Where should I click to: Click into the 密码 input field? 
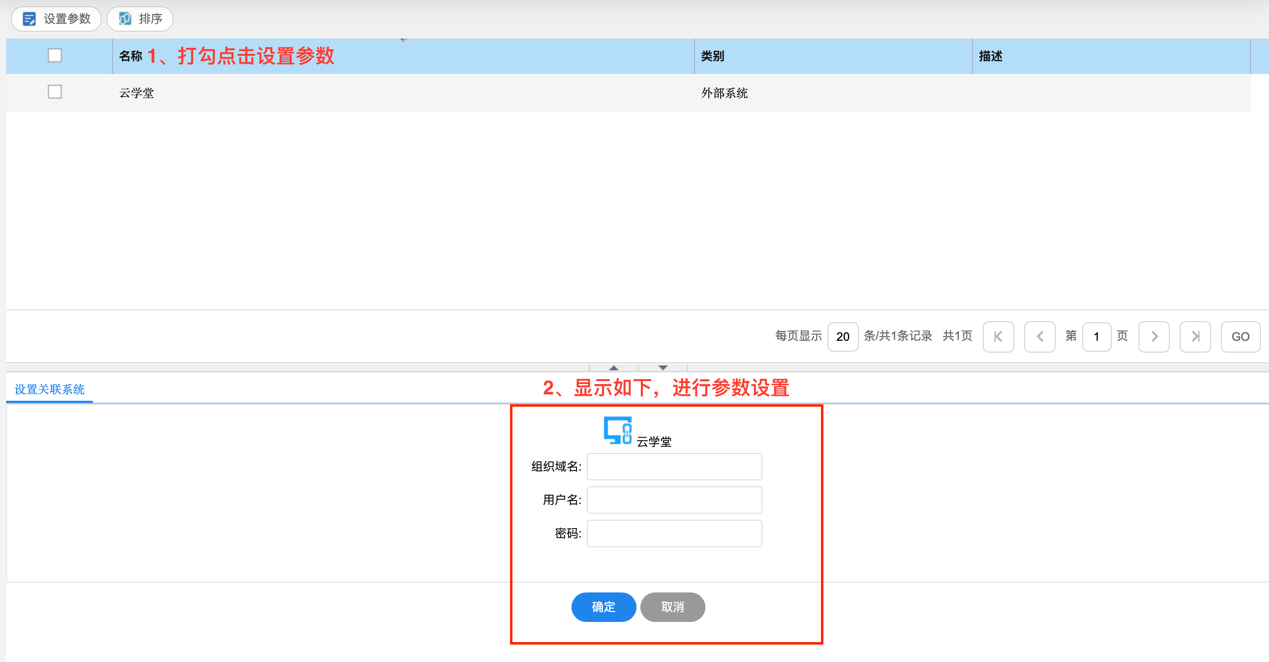tap(674, 534)
